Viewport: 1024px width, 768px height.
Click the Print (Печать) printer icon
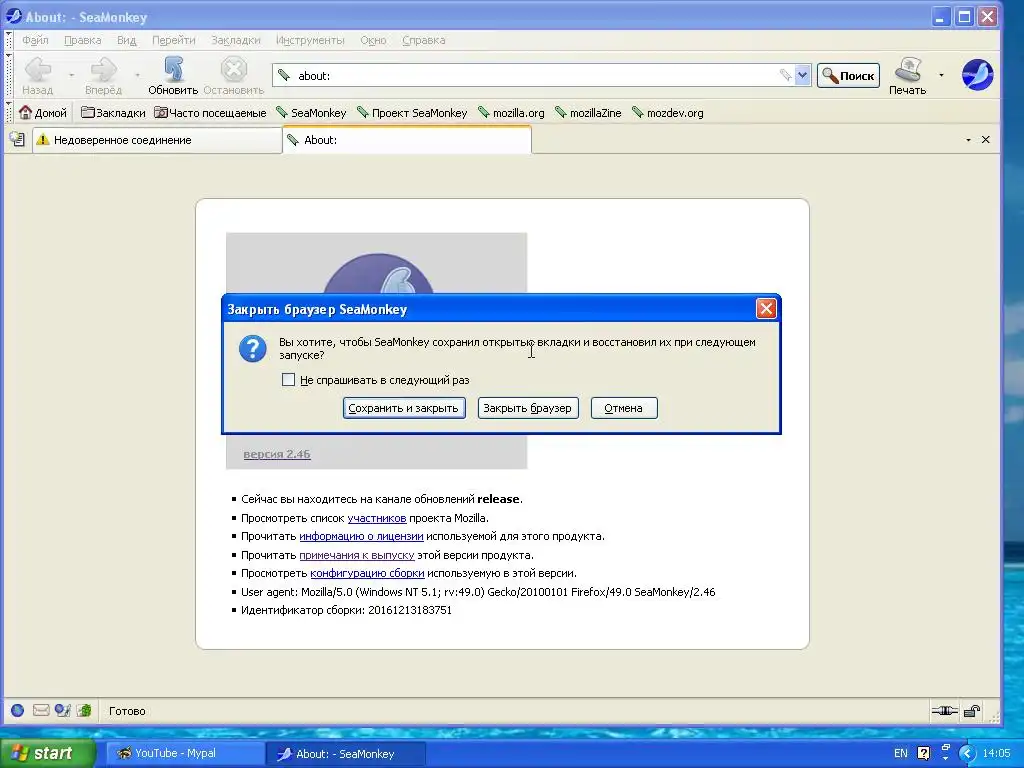[908, 69]
